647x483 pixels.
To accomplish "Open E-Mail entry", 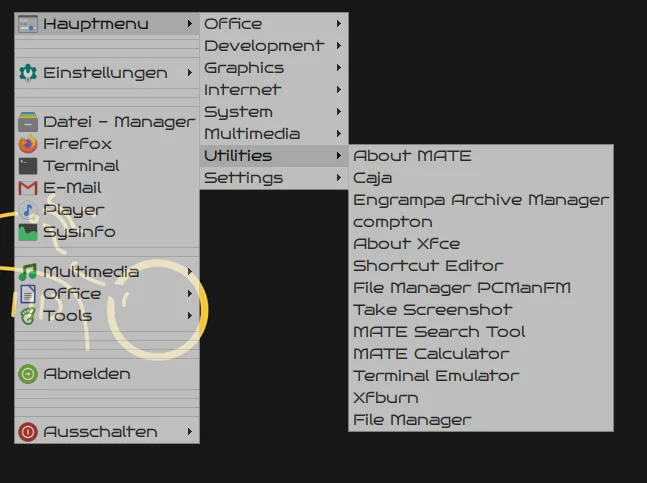I will pos(107,188).
